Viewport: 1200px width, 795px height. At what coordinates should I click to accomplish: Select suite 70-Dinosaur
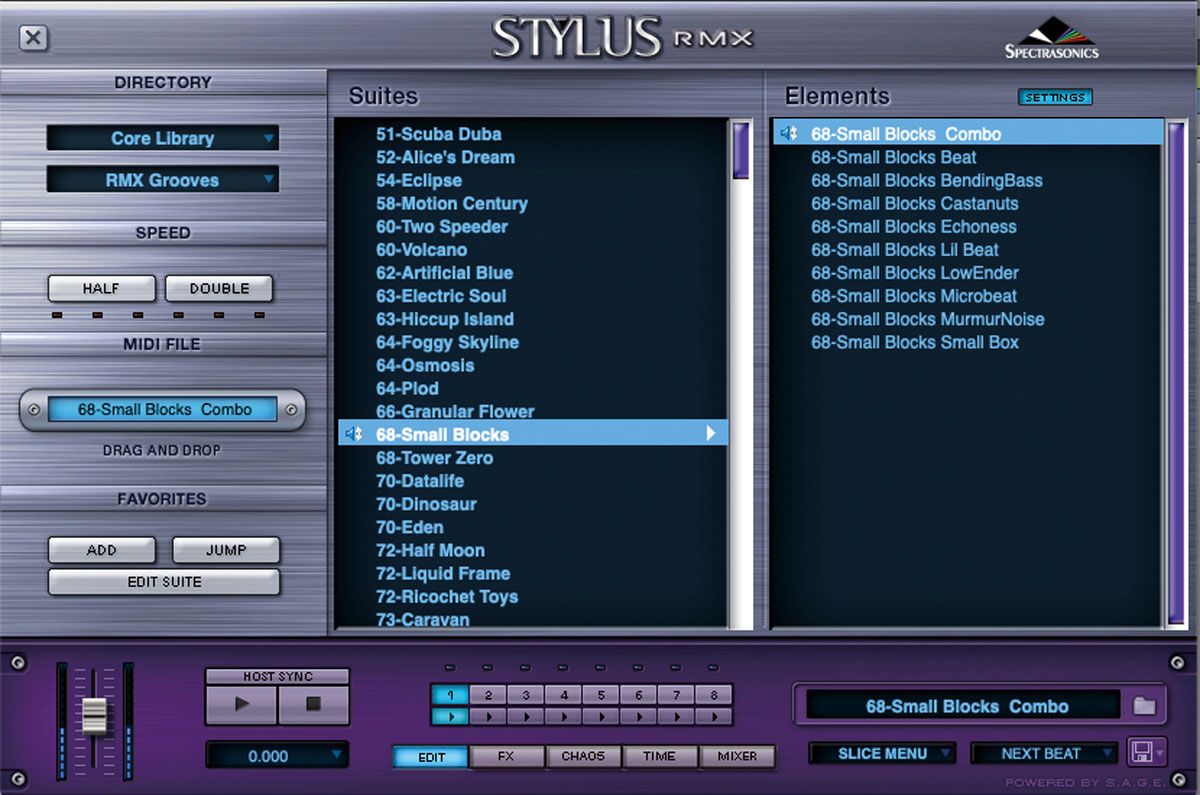pos(426,504)
